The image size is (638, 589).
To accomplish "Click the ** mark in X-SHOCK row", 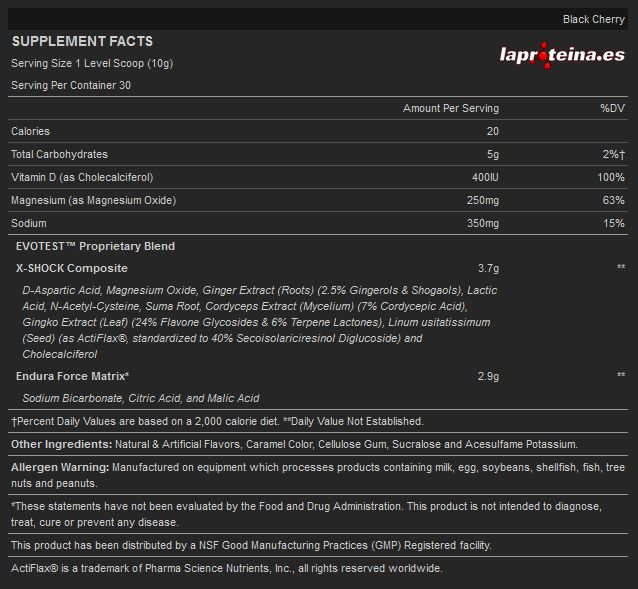I will pyautogui.click(x=621, y=267).
